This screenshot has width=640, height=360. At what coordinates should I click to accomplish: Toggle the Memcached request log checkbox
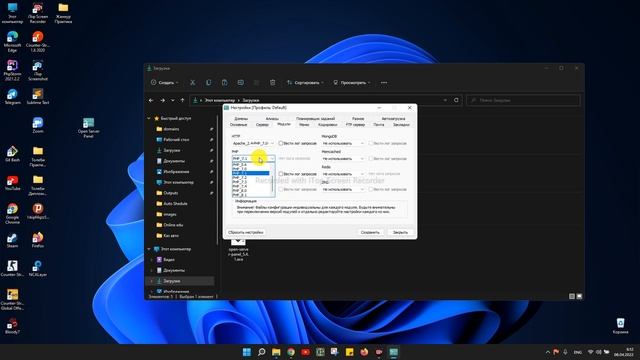(371, 158)
